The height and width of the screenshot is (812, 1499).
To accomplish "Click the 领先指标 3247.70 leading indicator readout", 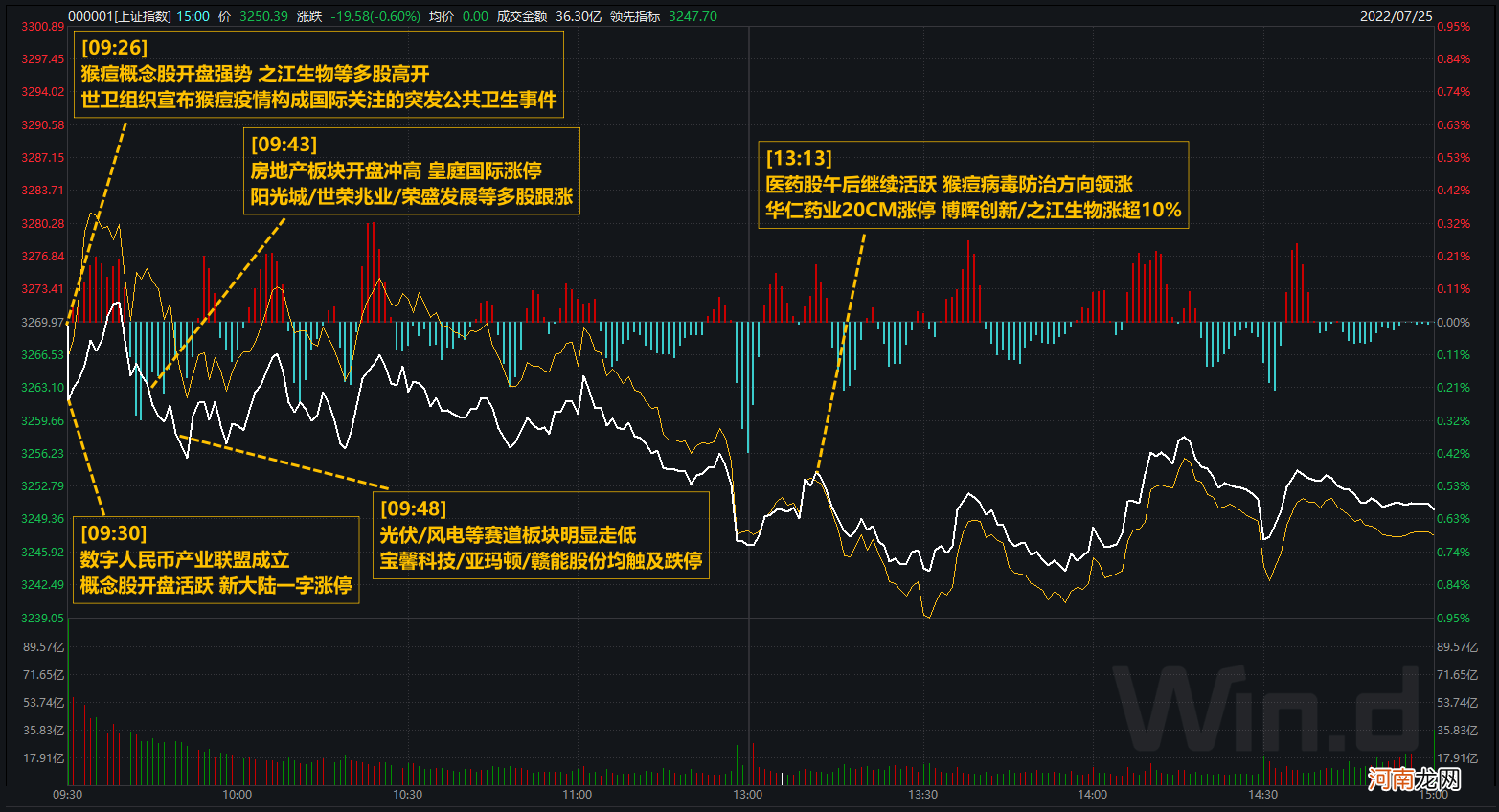I will tap(664, 16).
